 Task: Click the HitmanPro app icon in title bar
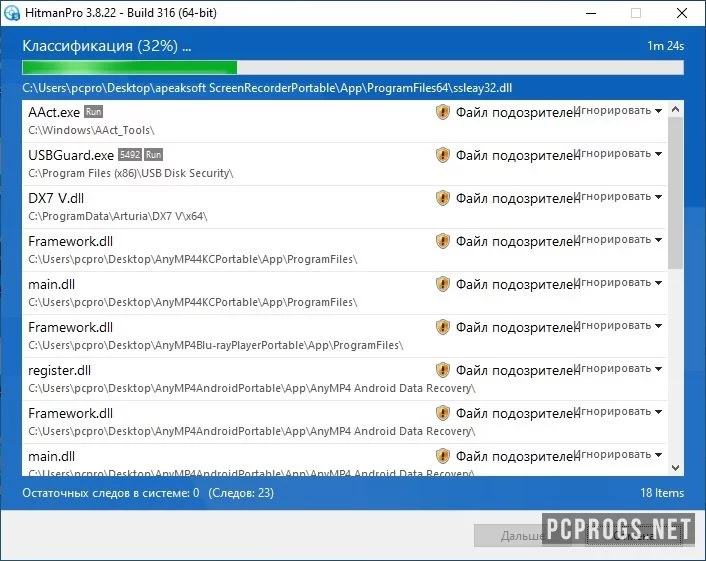click(12, 13)
